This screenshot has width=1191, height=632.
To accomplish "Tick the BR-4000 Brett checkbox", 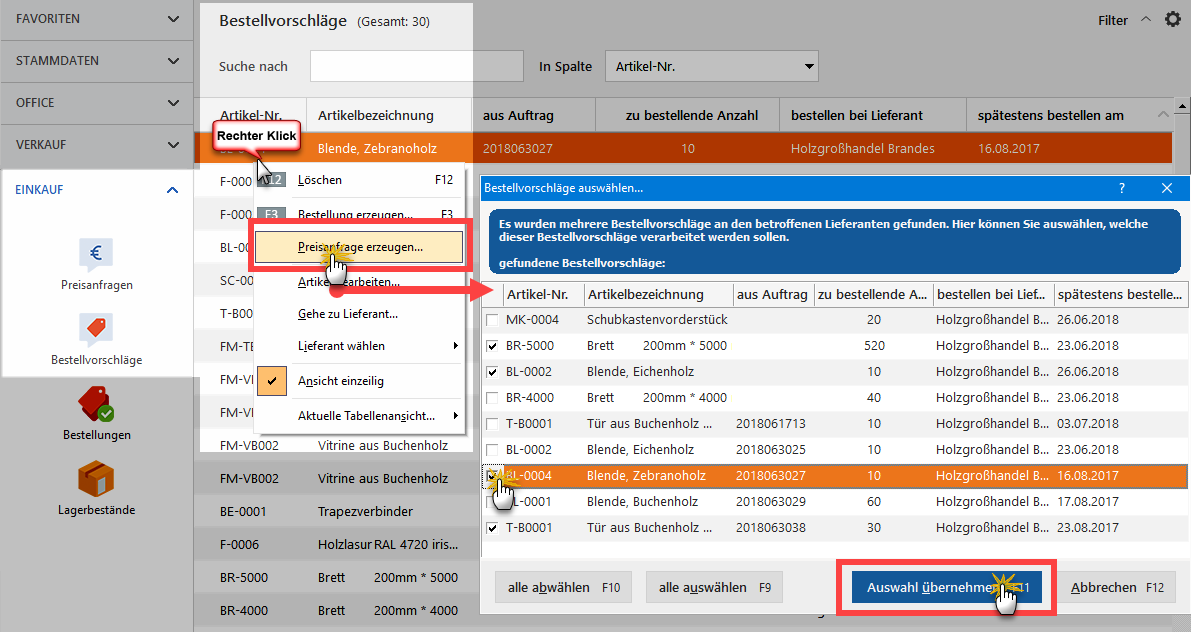I will 492,398.
